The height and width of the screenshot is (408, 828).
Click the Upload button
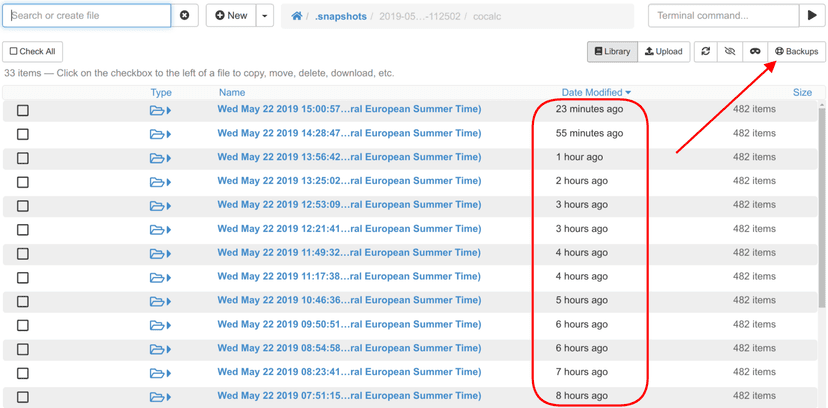coord(662,51)
